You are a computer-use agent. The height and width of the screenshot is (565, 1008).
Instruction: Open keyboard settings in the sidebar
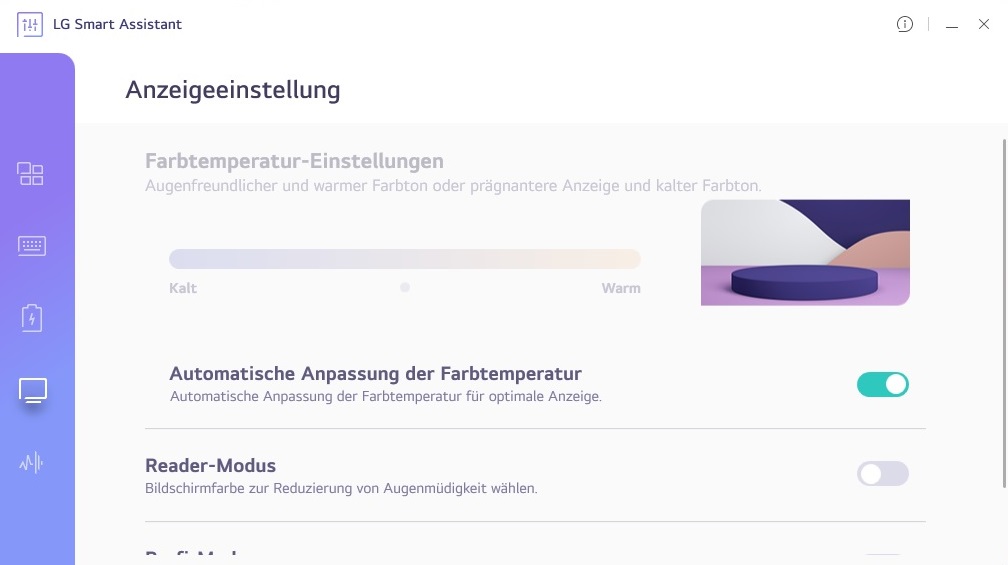tap(31, 246)
